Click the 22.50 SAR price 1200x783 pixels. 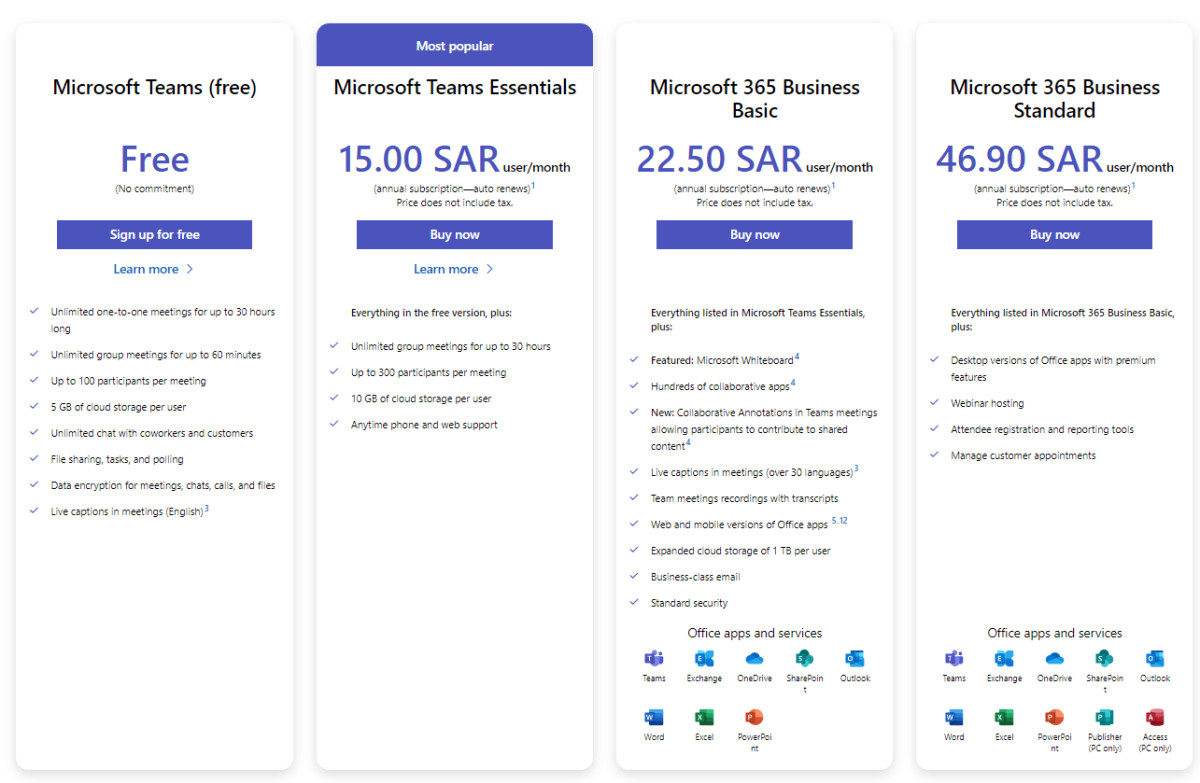tap(719, 159)
